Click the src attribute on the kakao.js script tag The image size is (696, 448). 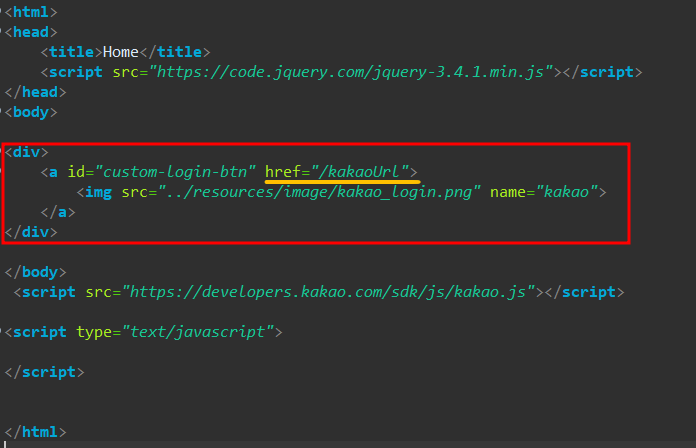coord(98,292)
